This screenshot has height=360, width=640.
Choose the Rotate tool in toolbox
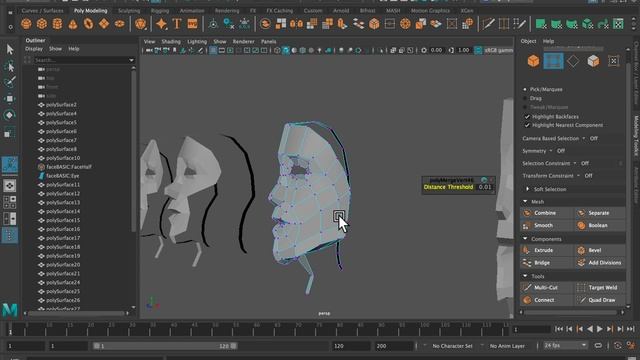click(x=10, y=115)
